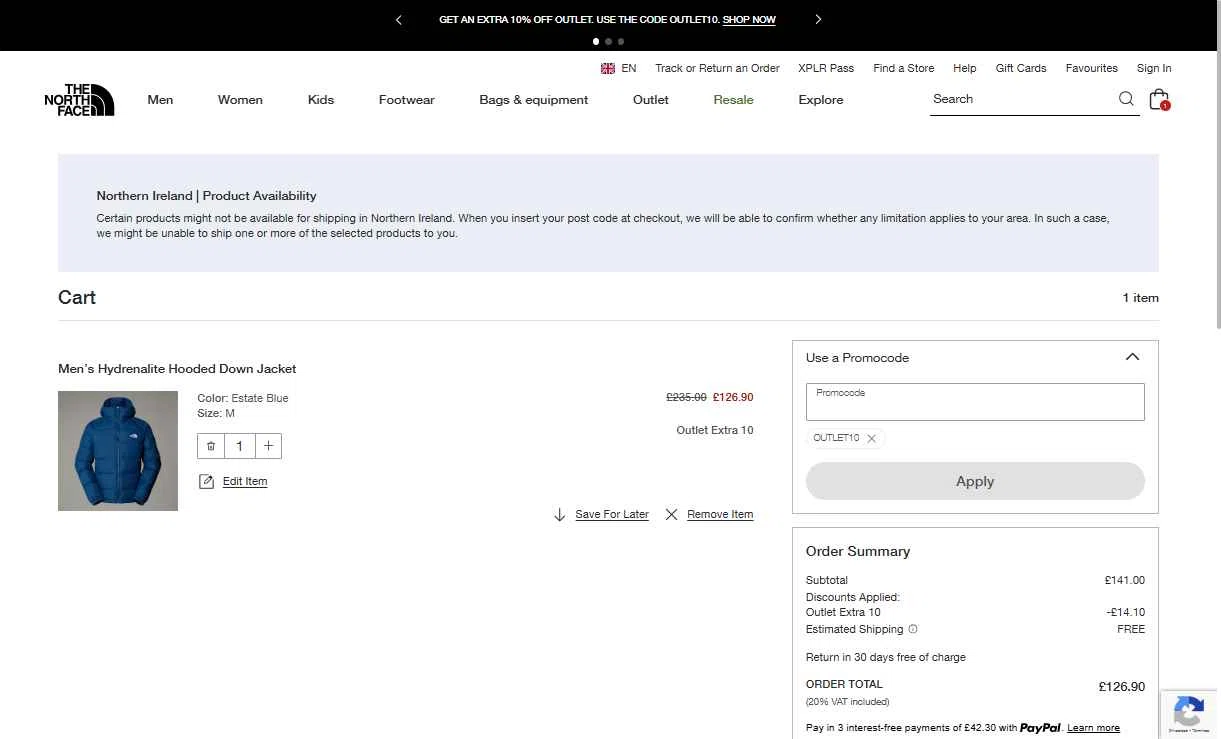Click the reCAPTCHA badge
1221x739 pixels.
1189,714
